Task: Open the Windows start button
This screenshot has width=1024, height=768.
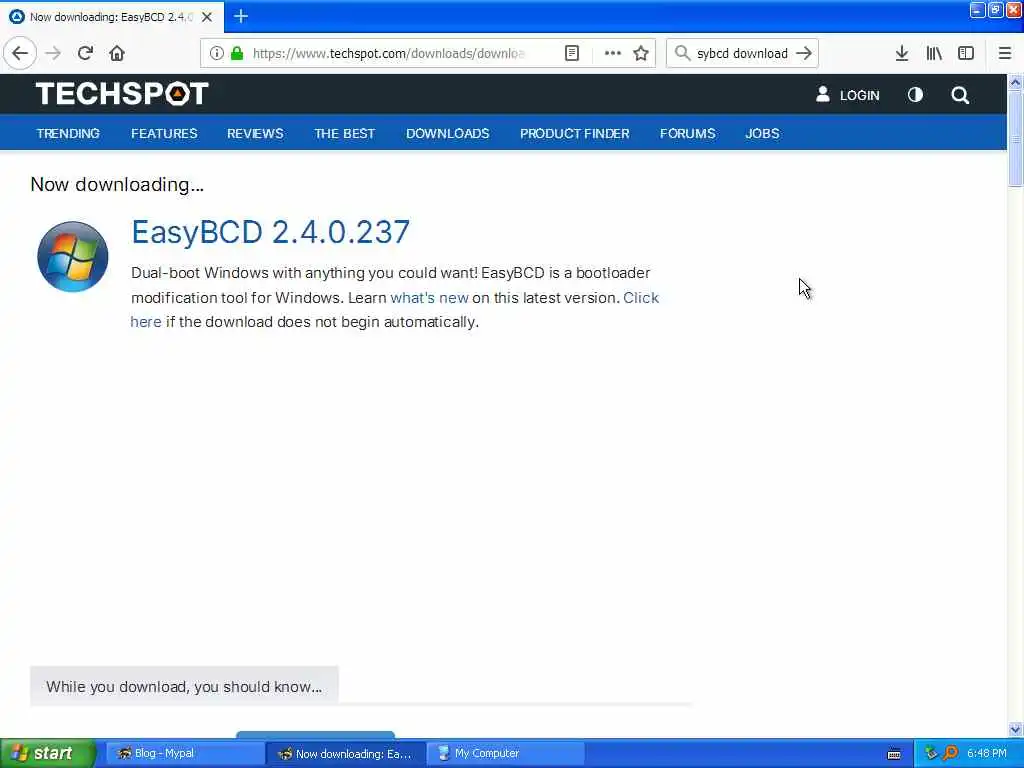Action: pyautogui.click(x=48, y=754)
